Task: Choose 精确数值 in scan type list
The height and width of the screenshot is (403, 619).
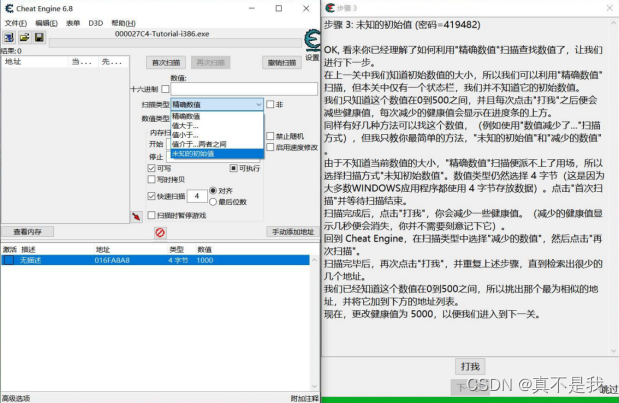Action: [217, 116]
